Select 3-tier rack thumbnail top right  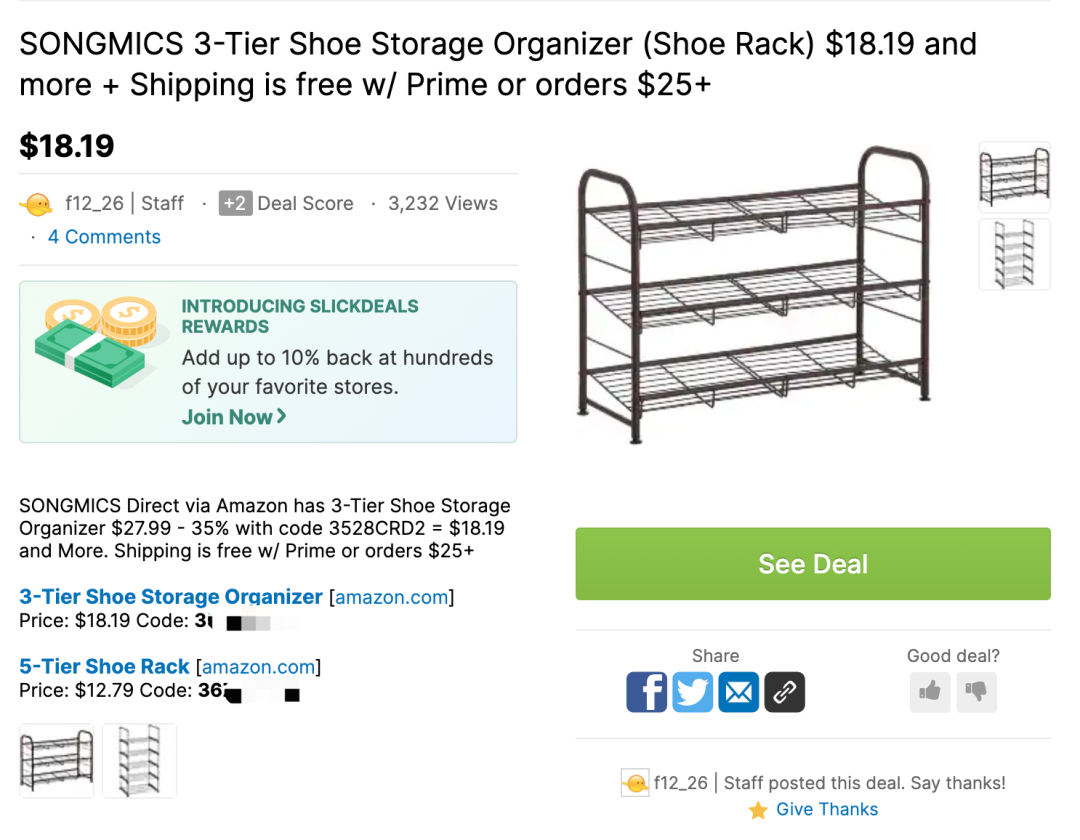click(1014, 177)
